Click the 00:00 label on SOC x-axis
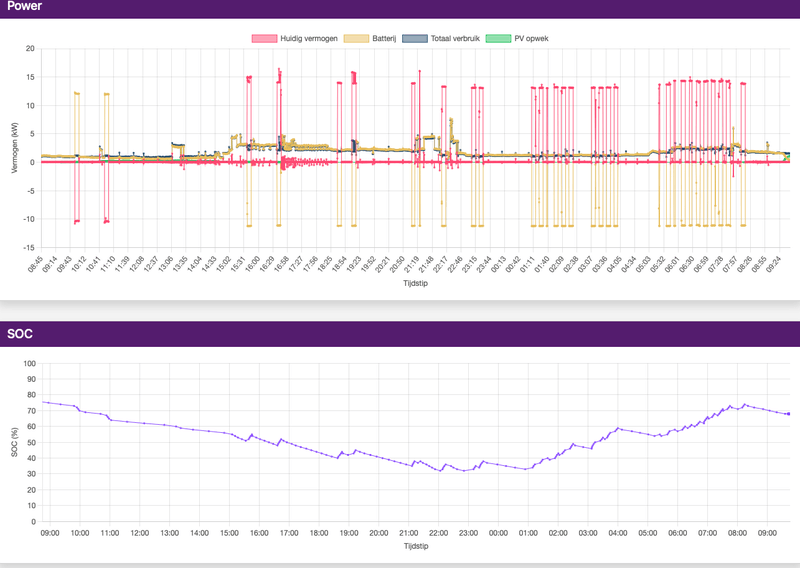The width and height of the screenshot is (800, 568). tap(498, 533)
